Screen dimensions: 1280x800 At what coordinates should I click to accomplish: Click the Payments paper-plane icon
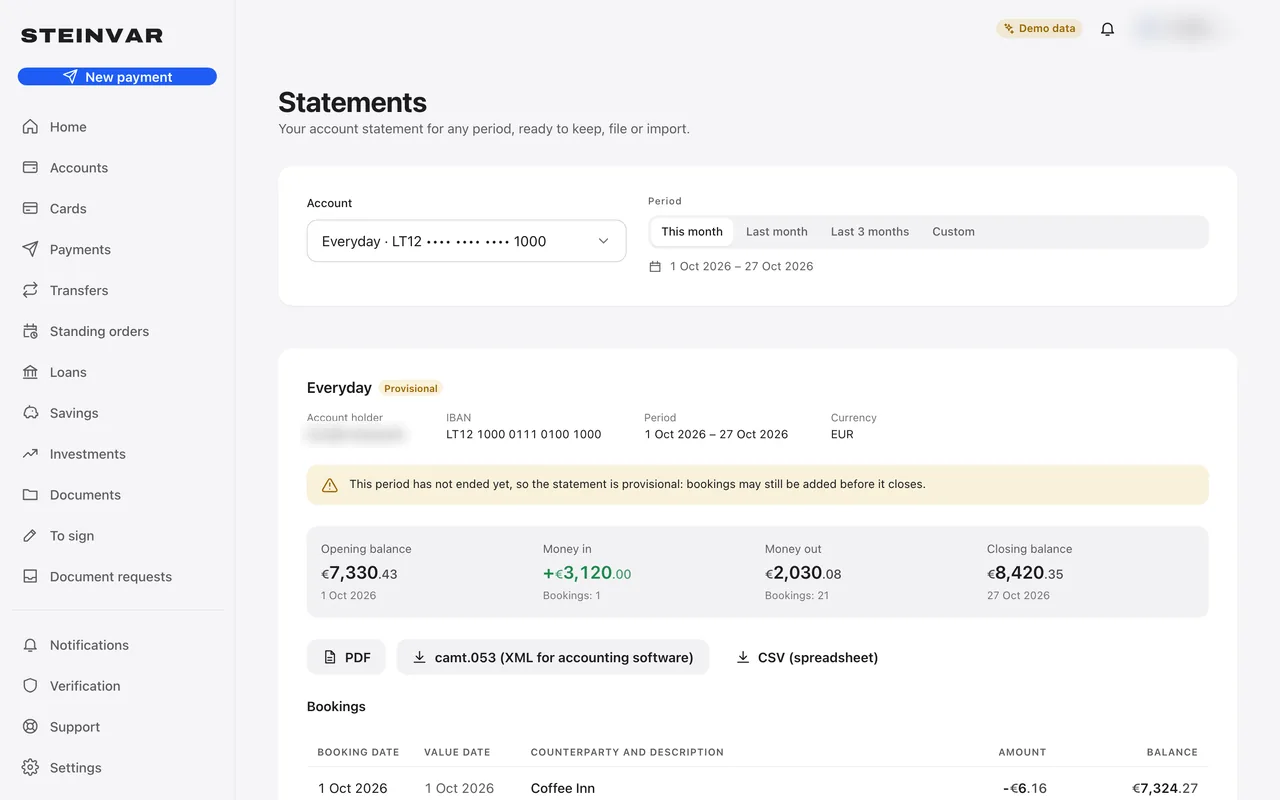[x=30, y=250]
